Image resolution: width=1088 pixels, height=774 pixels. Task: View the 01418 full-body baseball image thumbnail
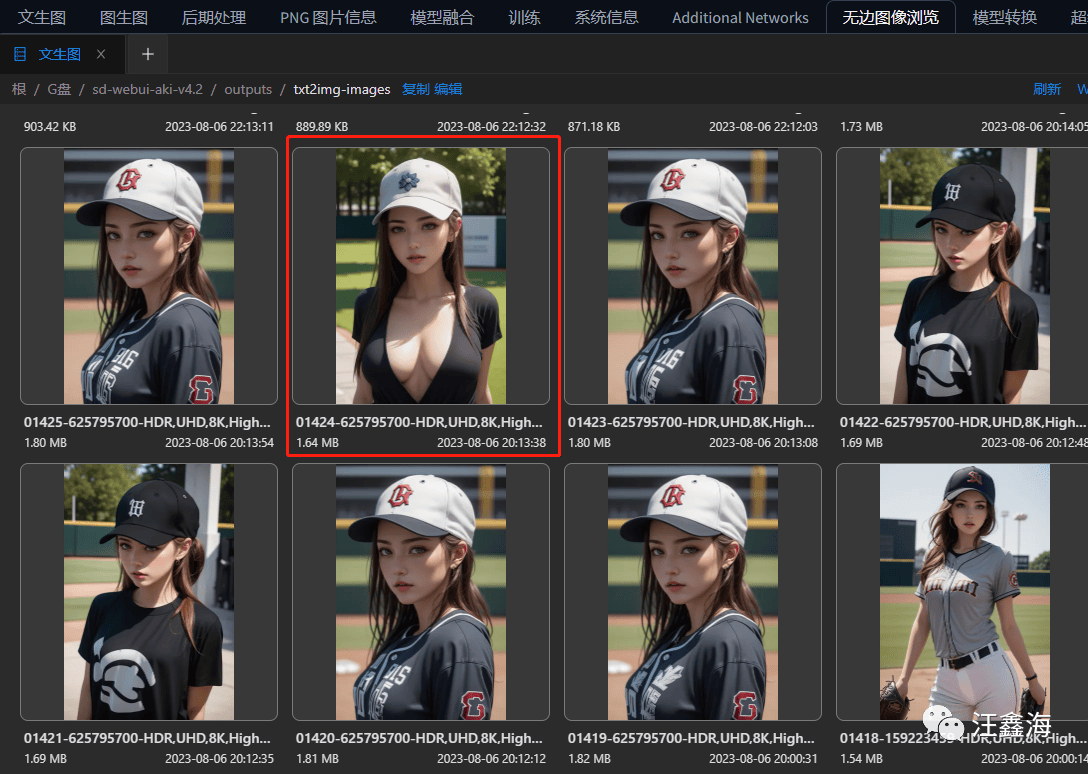[964, 592]
